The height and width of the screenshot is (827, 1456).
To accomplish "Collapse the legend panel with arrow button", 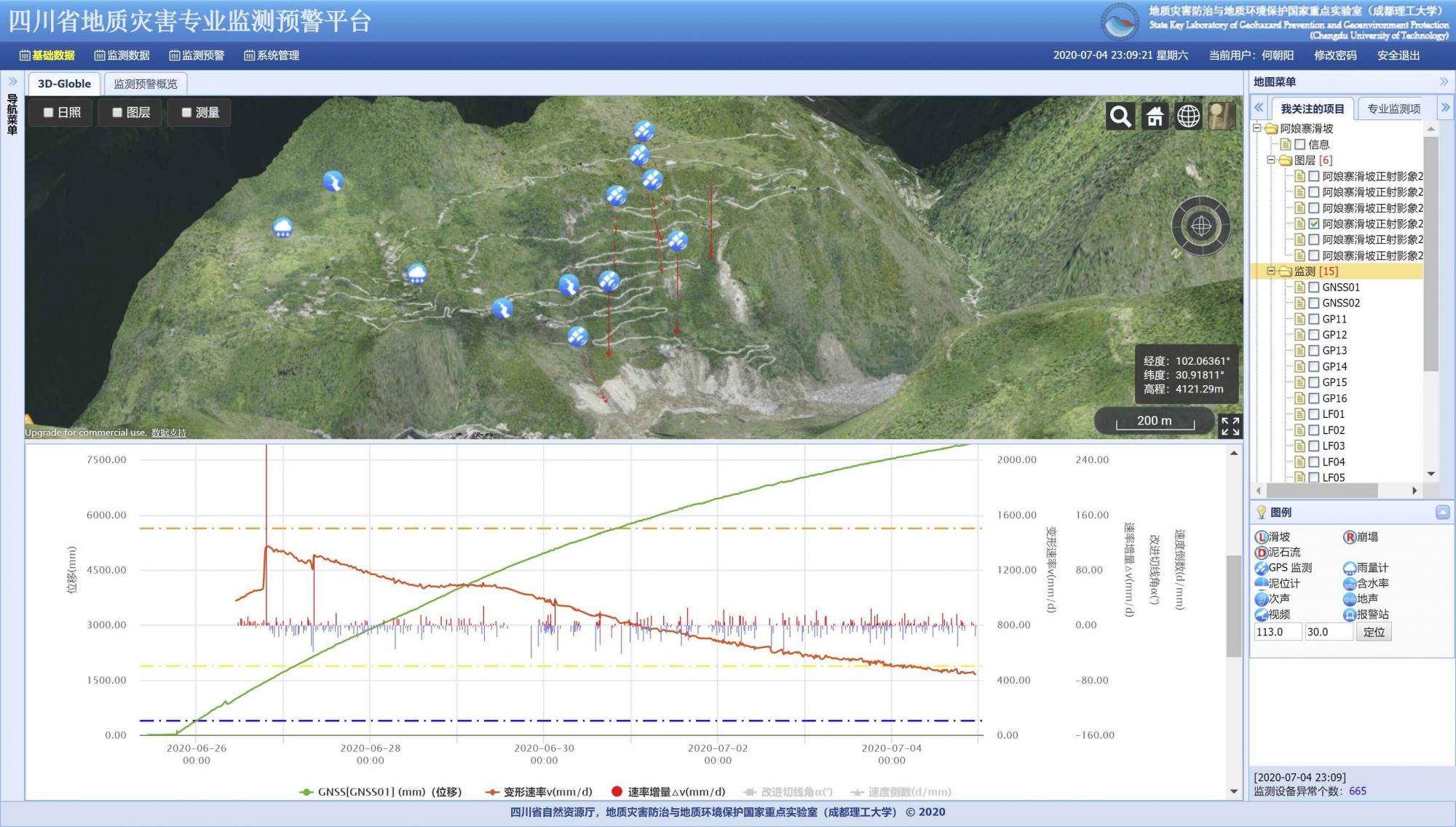I will (x=1442, y=513).
